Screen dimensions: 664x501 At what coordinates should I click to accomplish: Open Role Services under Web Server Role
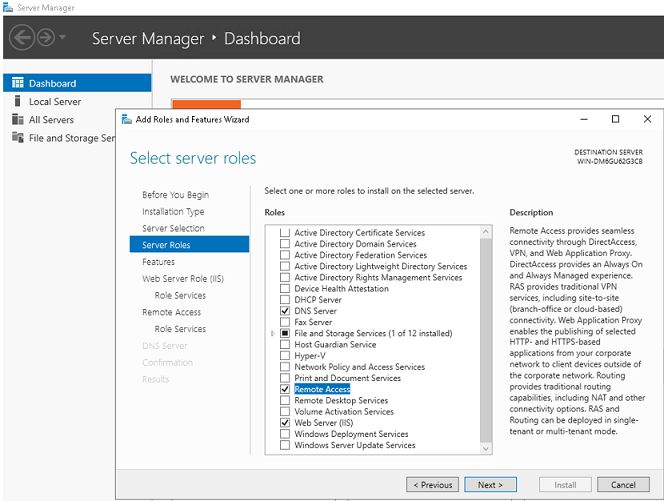180,295
